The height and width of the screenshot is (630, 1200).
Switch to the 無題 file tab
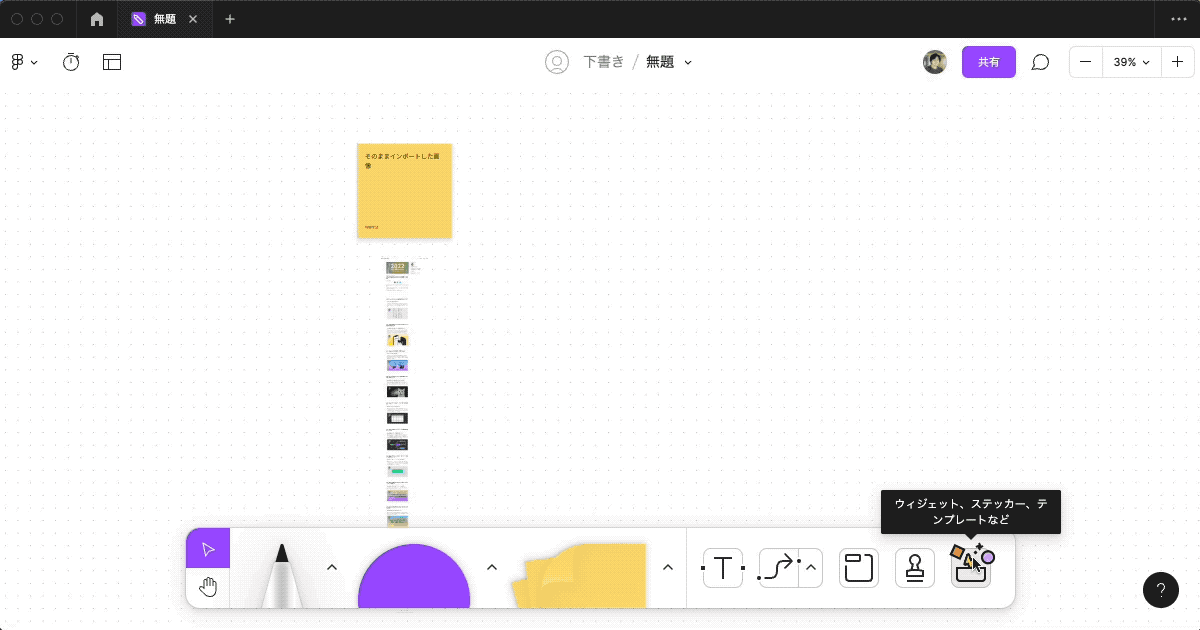point(164,19)
